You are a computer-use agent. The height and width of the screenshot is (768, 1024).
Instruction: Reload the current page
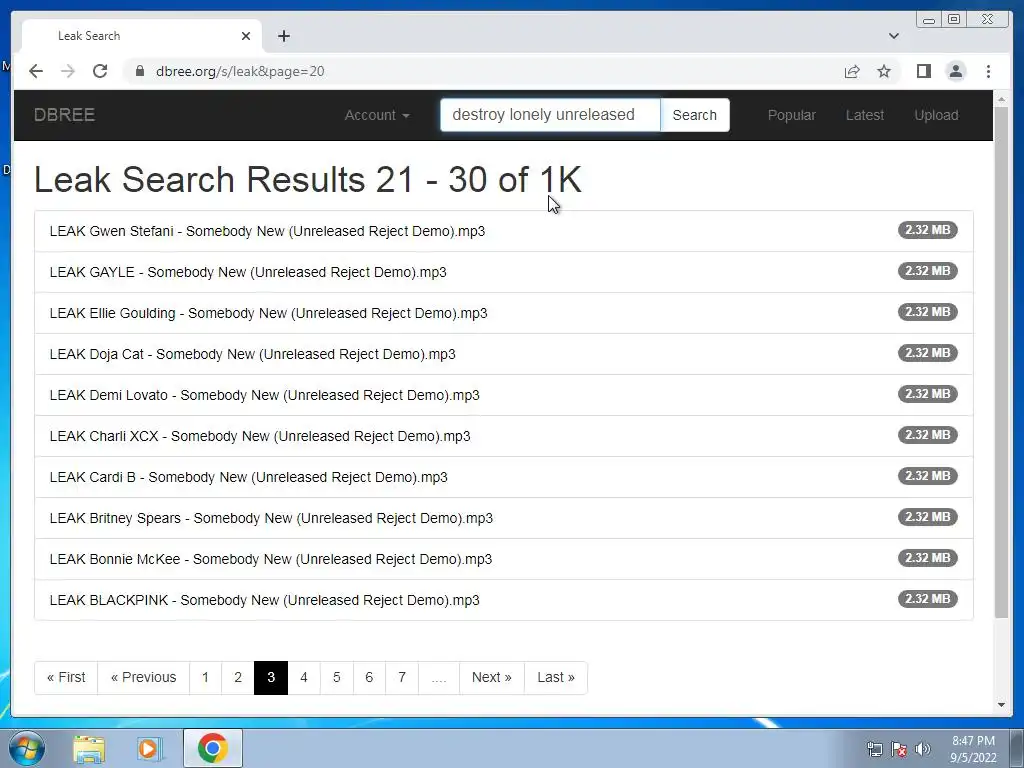[100, 71]
